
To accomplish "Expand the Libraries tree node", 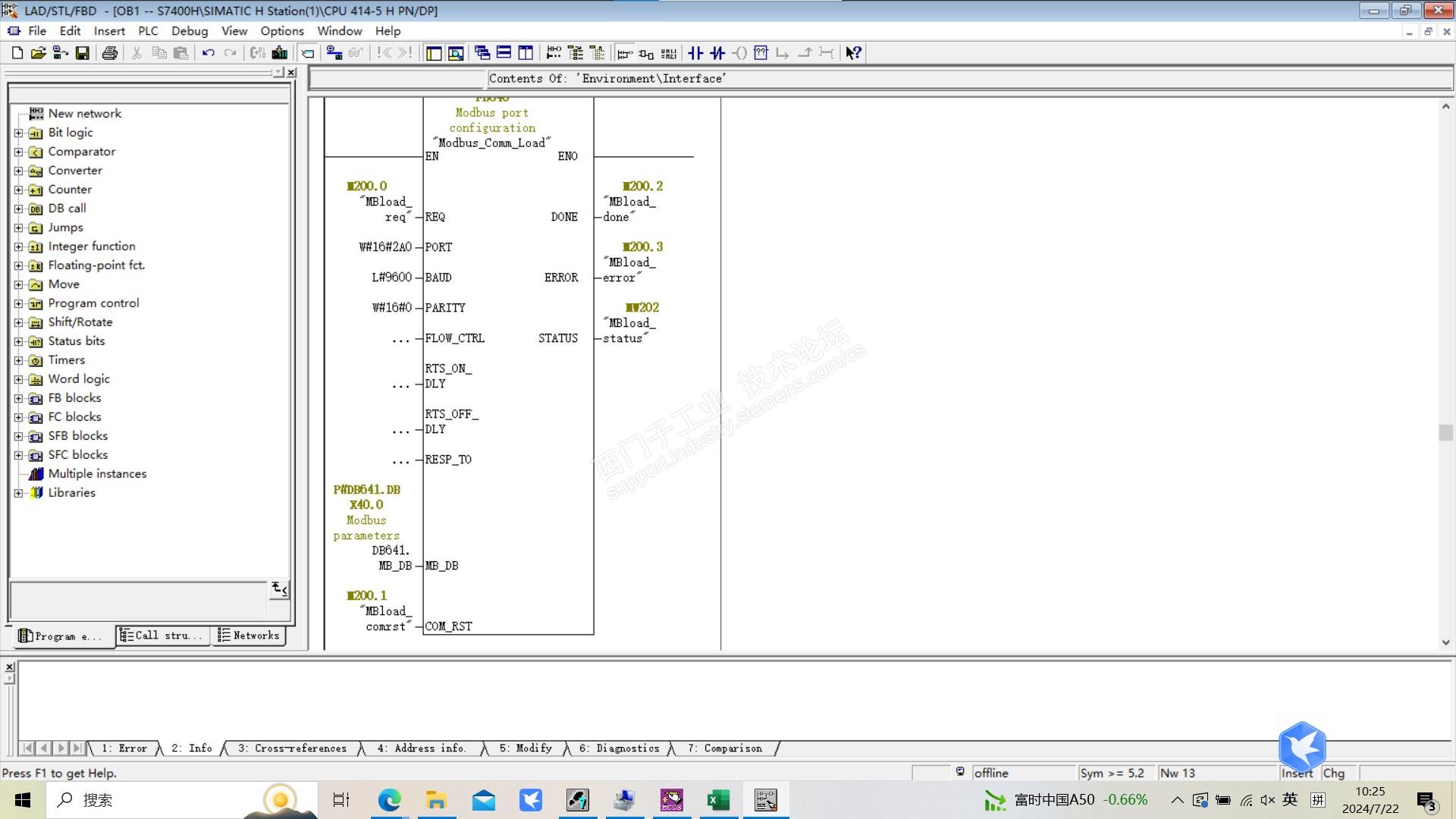I will point(19,493).
